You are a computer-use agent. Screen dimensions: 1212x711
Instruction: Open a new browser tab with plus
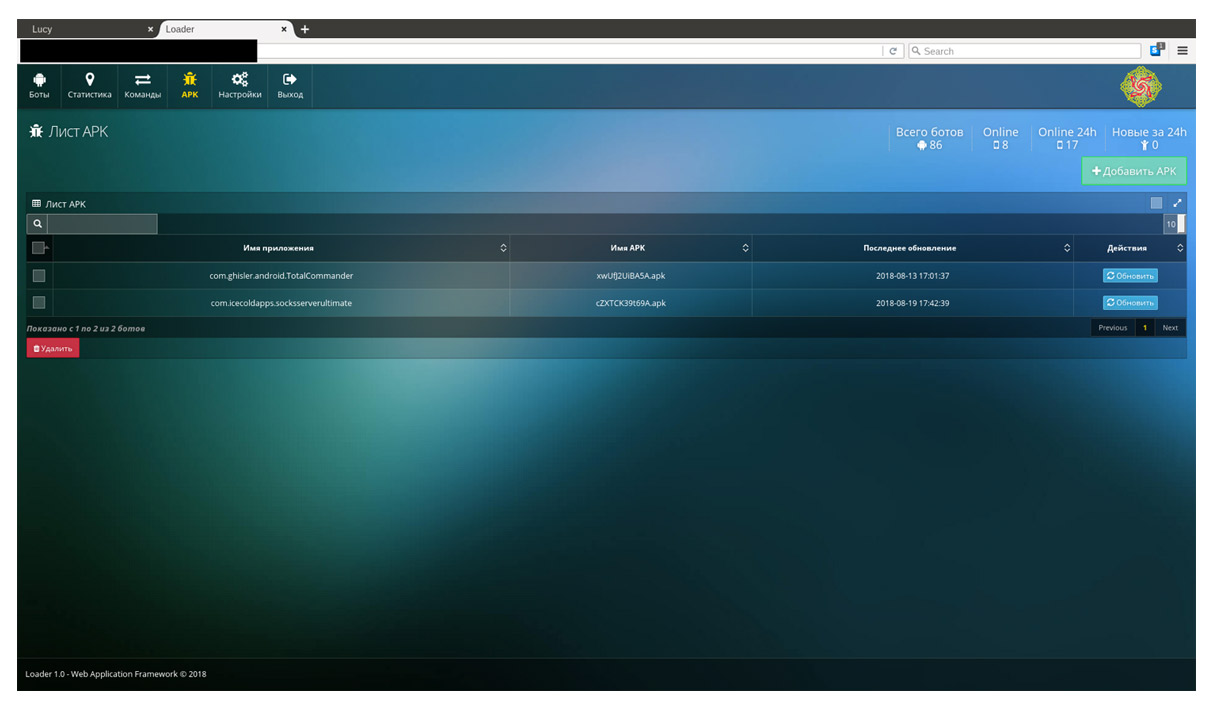305,29
